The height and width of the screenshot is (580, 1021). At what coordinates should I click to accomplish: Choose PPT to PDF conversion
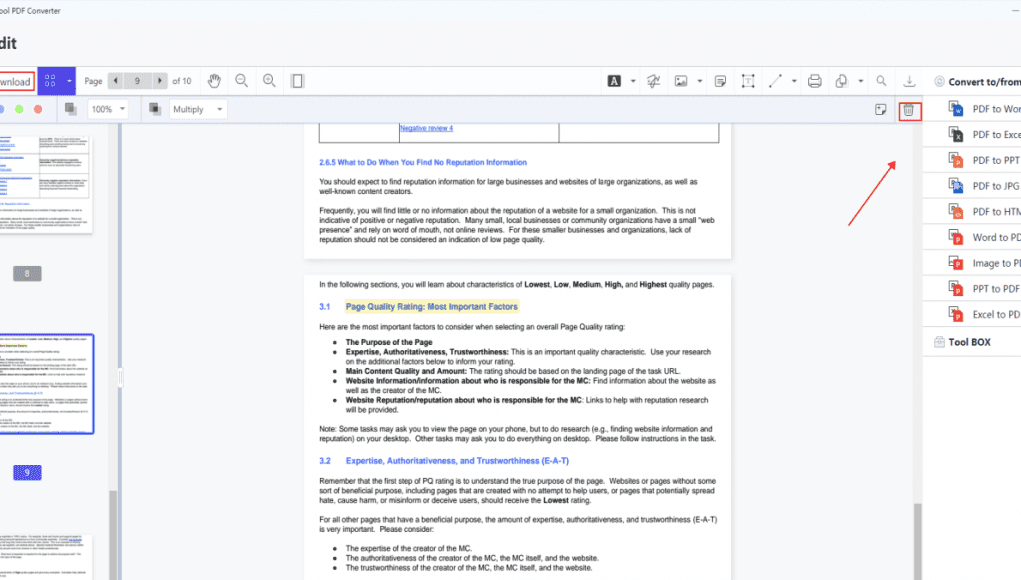pyautogui.click(x=985, y=289)
